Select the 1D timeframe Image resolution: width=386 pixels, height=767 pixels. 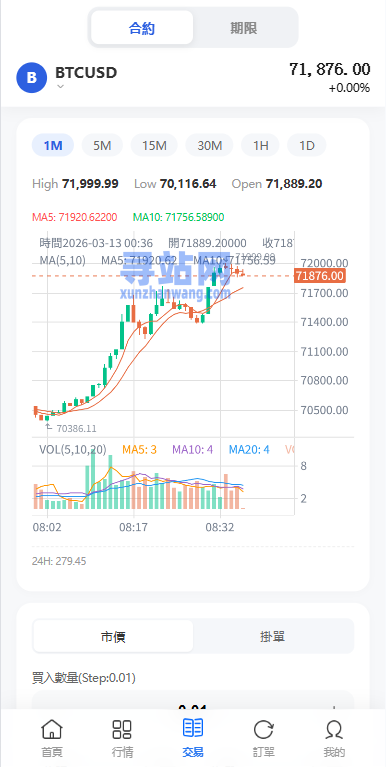click(307, 145)
